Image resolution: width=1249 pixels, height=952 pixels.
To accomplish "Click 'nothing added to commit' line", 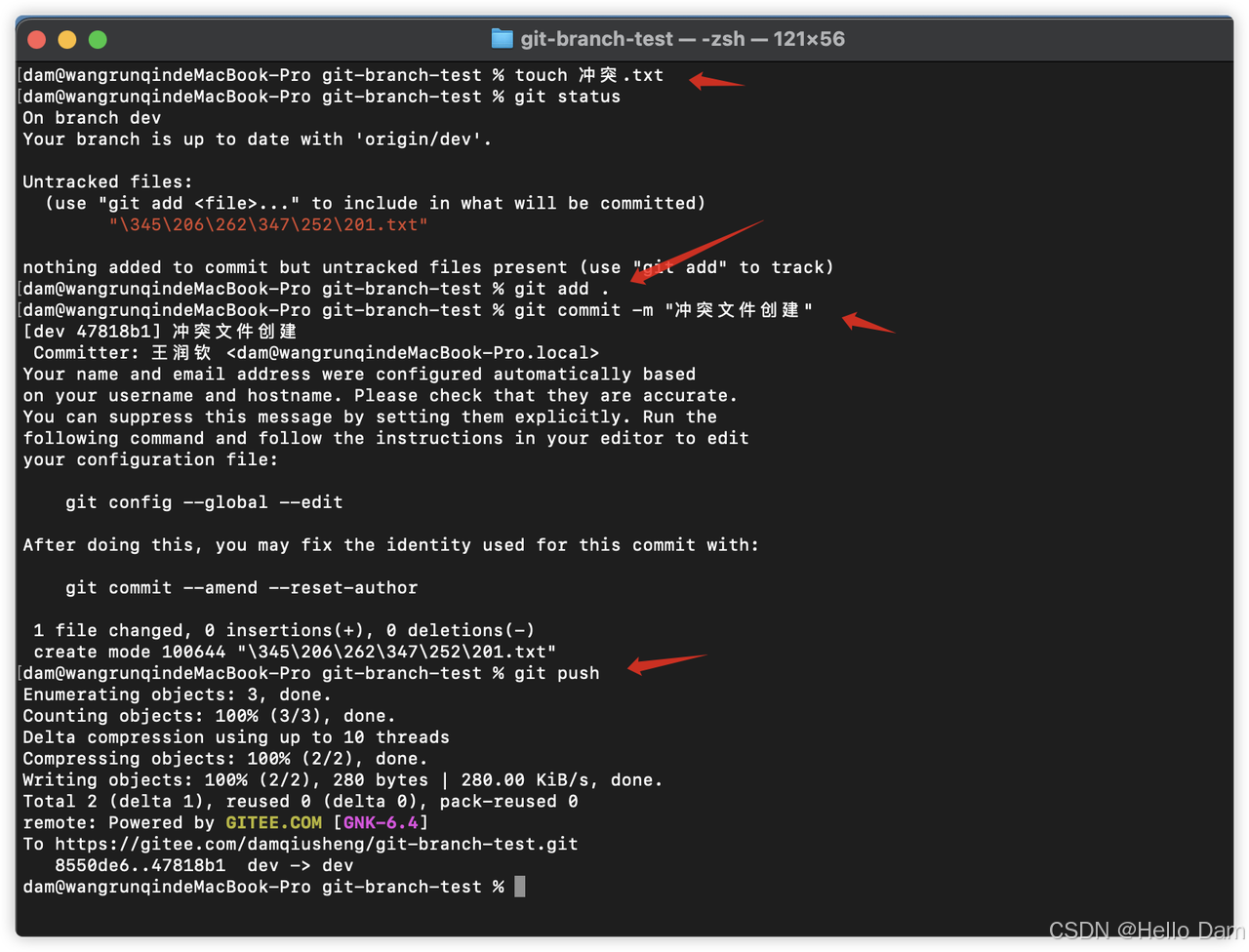I will (x=428, y=267).
